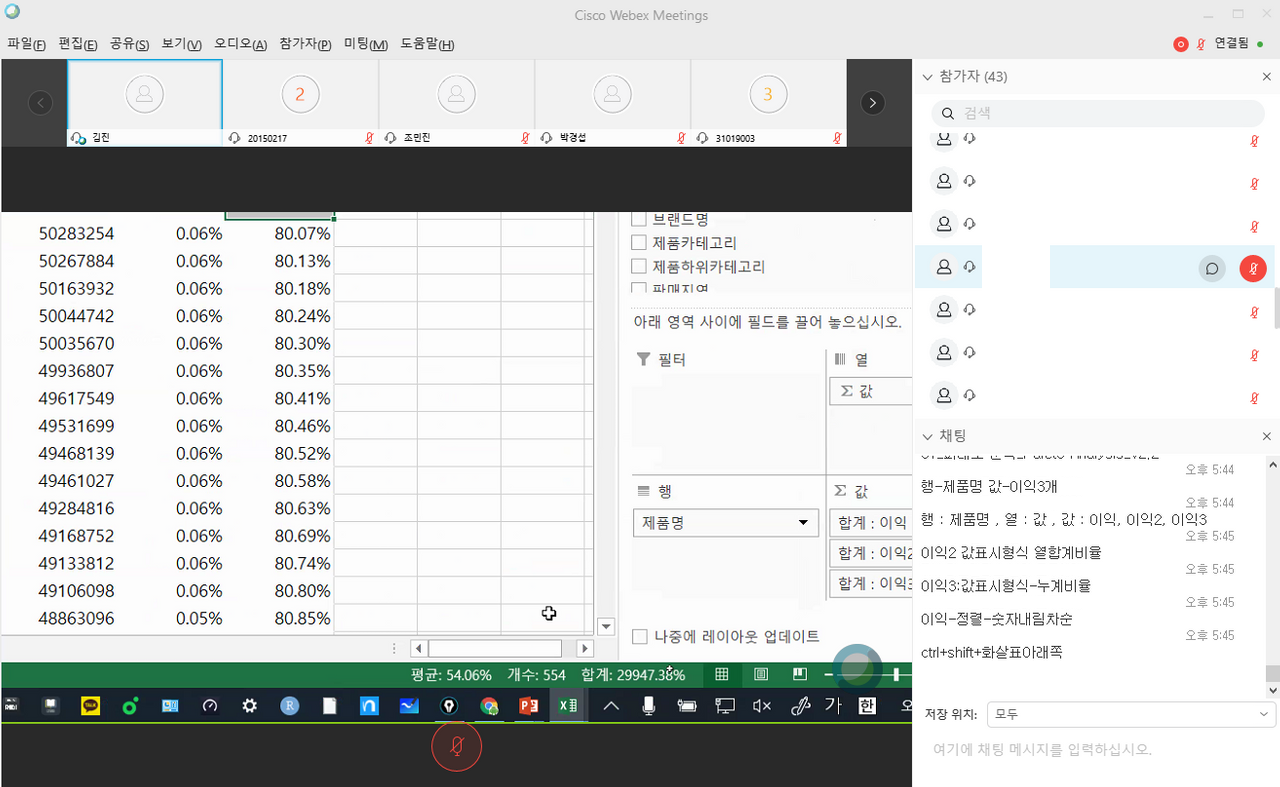Open the 제품명 row field dropdown
1280x787 pixels.
click(x=801, y=523)
